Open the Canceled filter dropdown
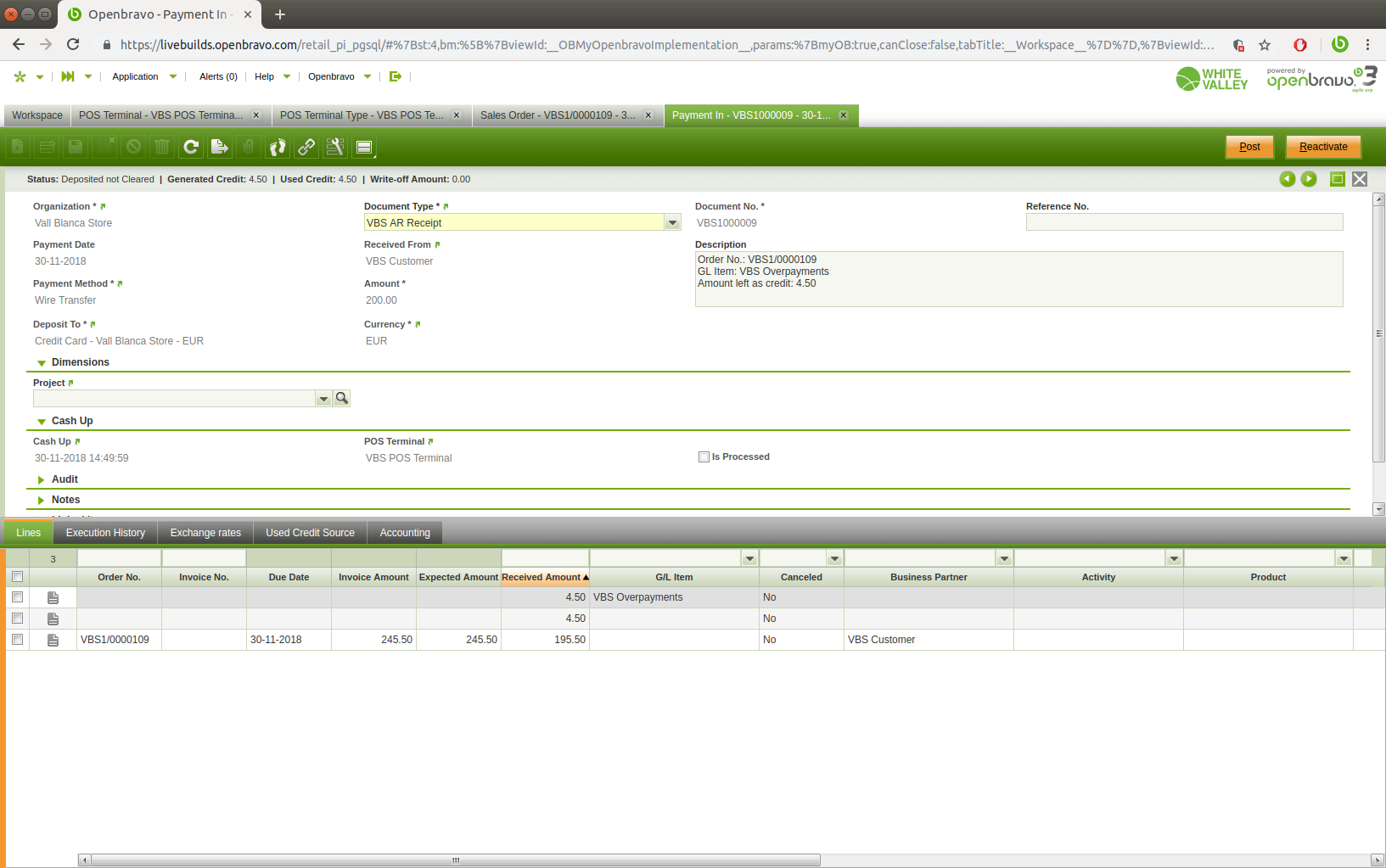This screenshot has height=868, width=1386. coord(834,558)
